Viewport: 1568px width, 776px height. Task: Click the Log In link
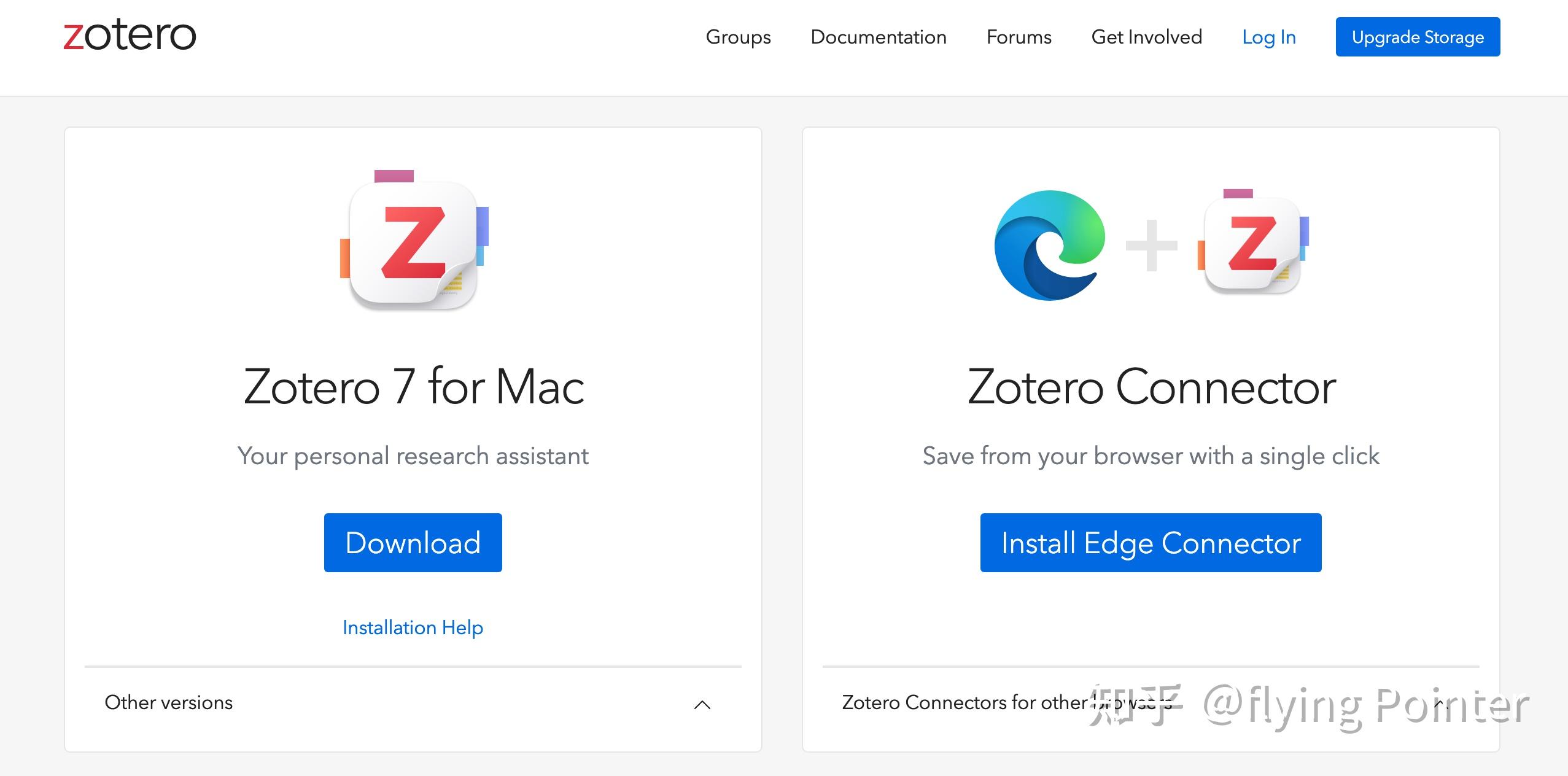[1268, 37]
